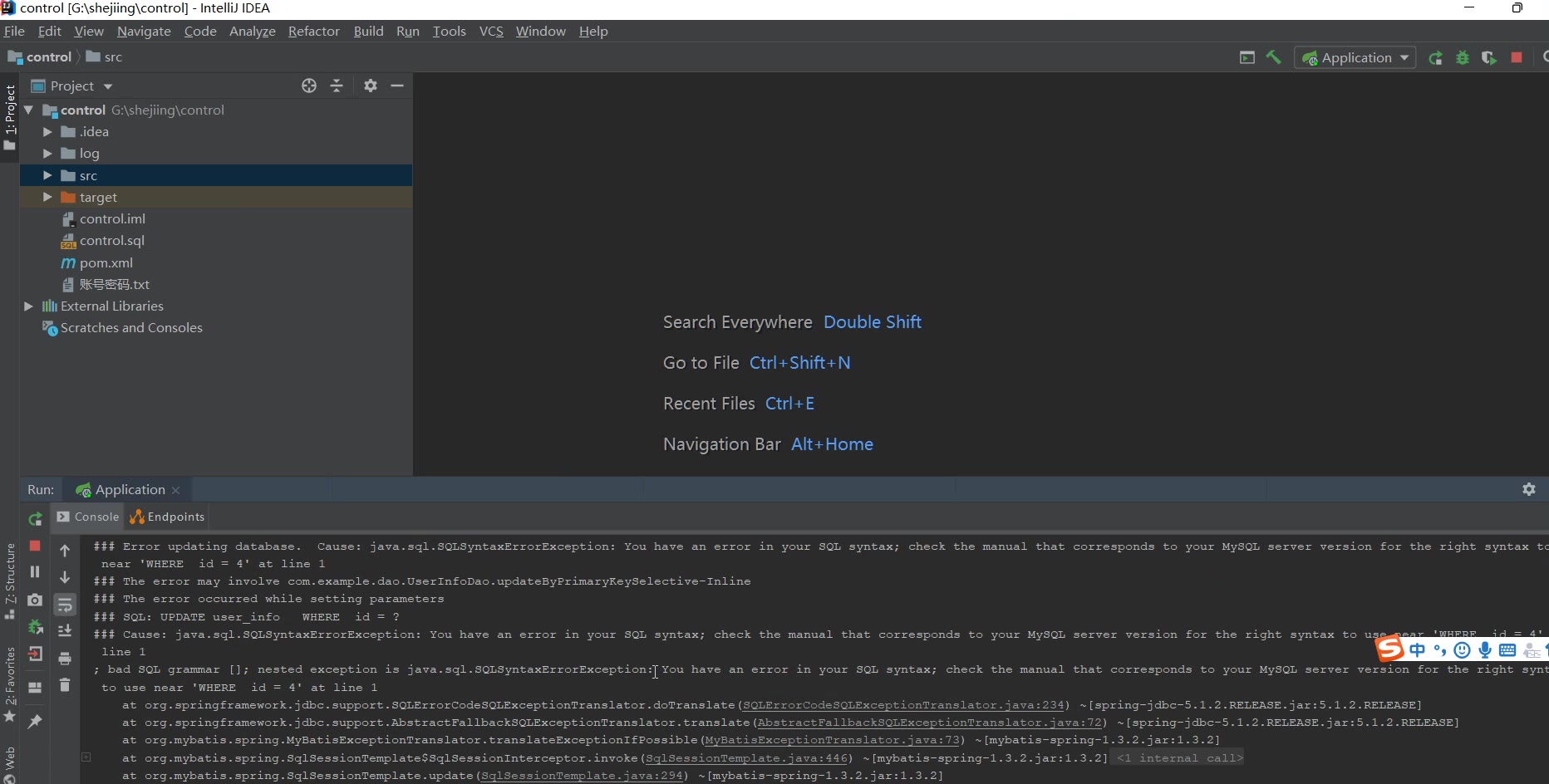This screenshot has height=784, width=1549.
Task: Open the File menu
Action: coord(14,31)
